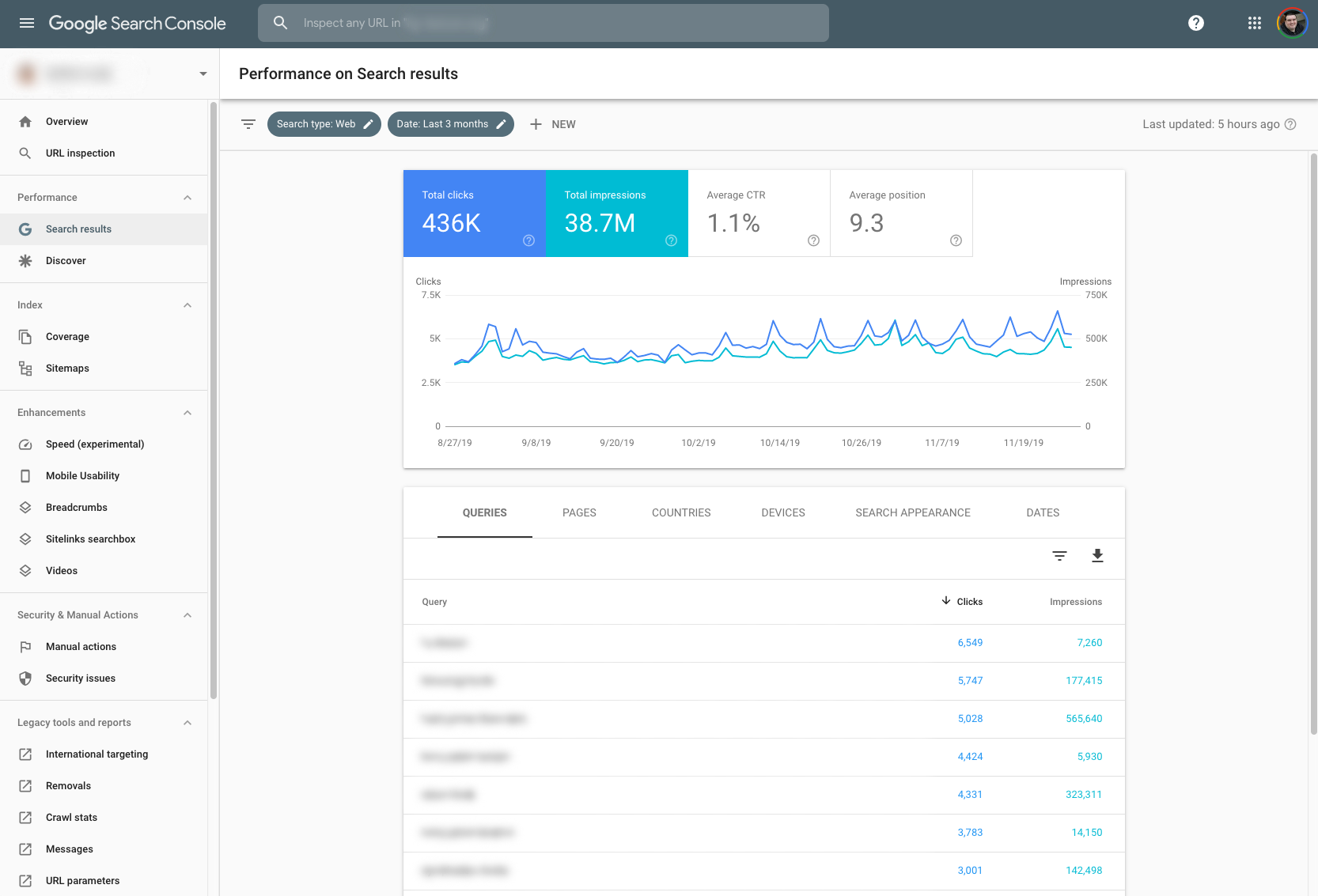
Task: Open the property selector dropdown
Action: (x=203, y=74)
